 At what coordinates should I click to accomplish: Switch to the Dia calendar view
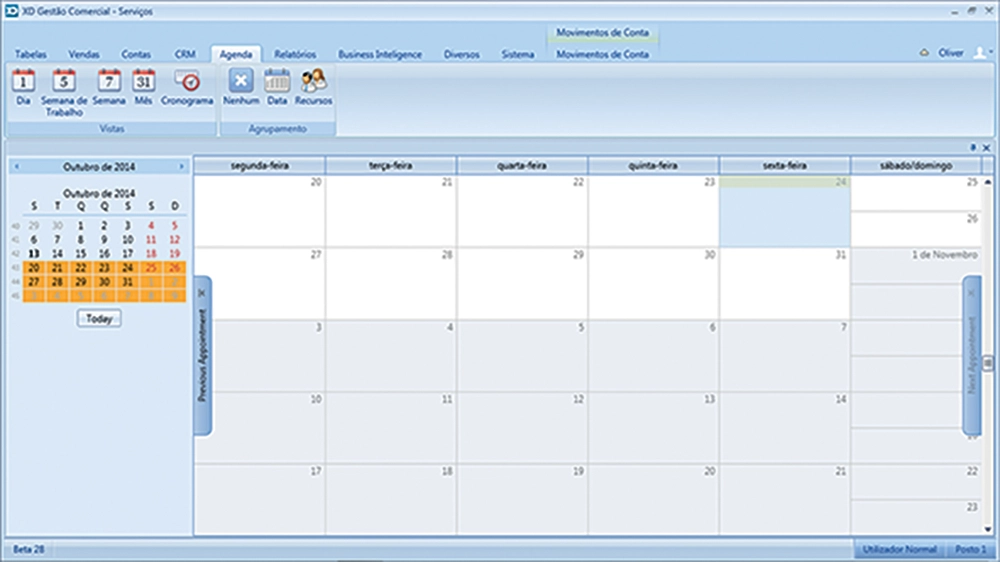[23, 86]
